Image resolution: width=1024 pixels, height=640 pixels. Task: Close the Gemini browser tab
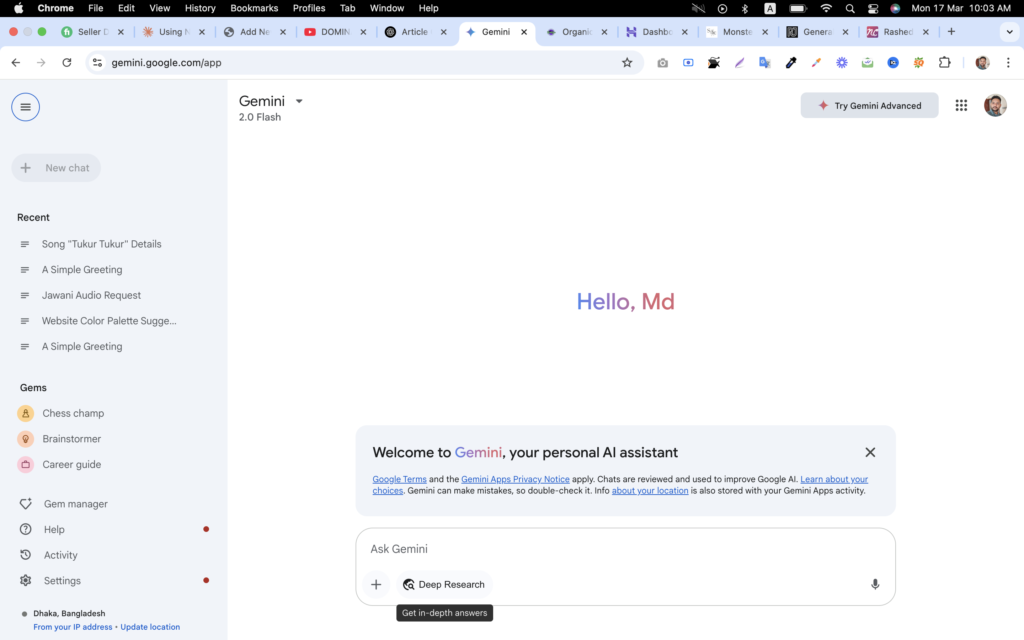[x=524, y=32]
